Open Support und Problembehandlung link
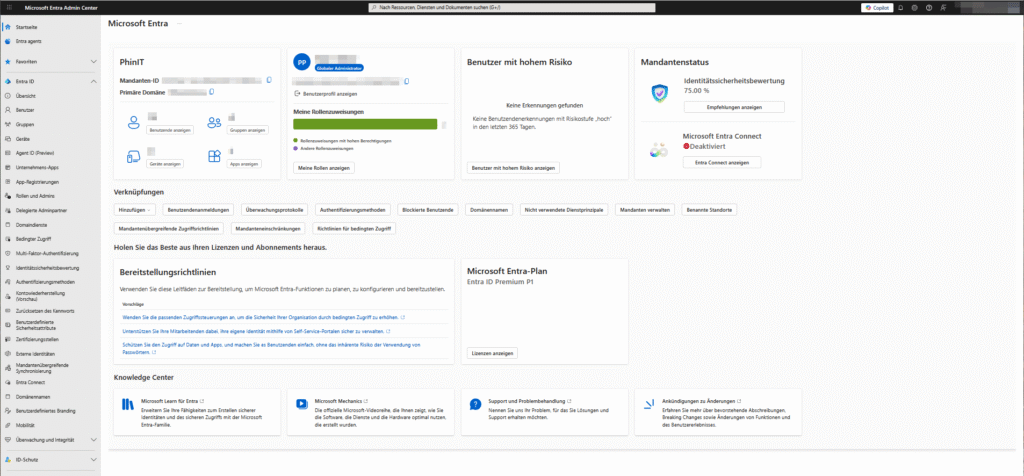This screenshot has width=1024, height=476. pos(530,401)
